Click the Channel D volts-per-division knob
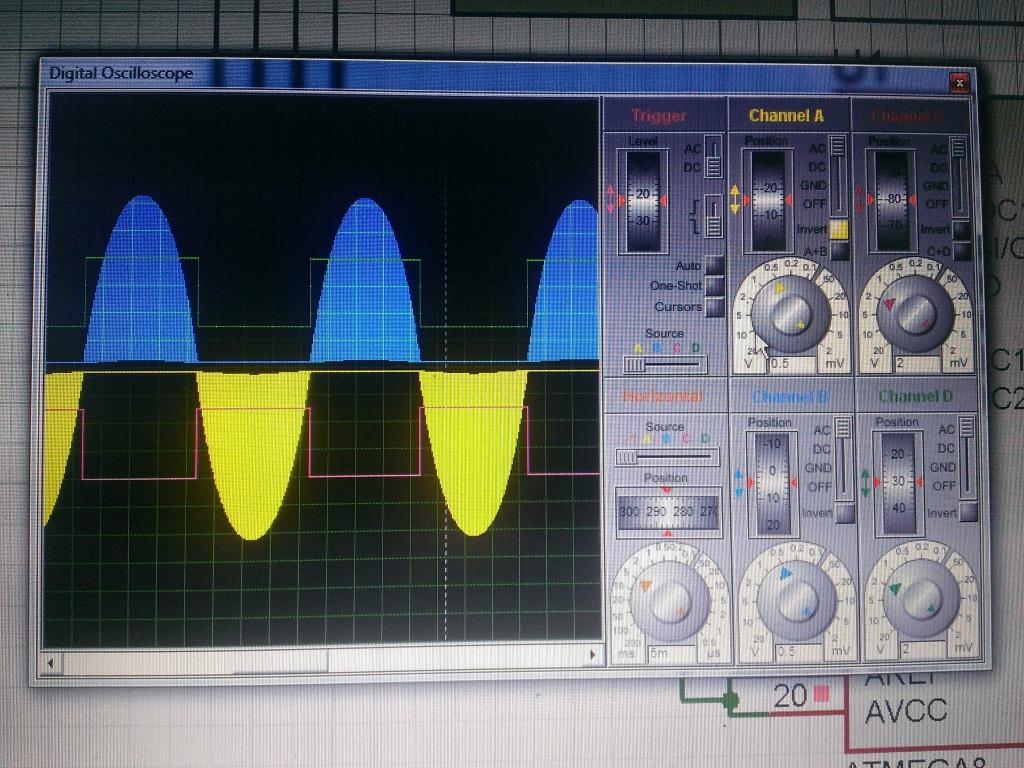The width and height of the screenshot is (1024, 768). pyautogui.click(x=921, y=597)
